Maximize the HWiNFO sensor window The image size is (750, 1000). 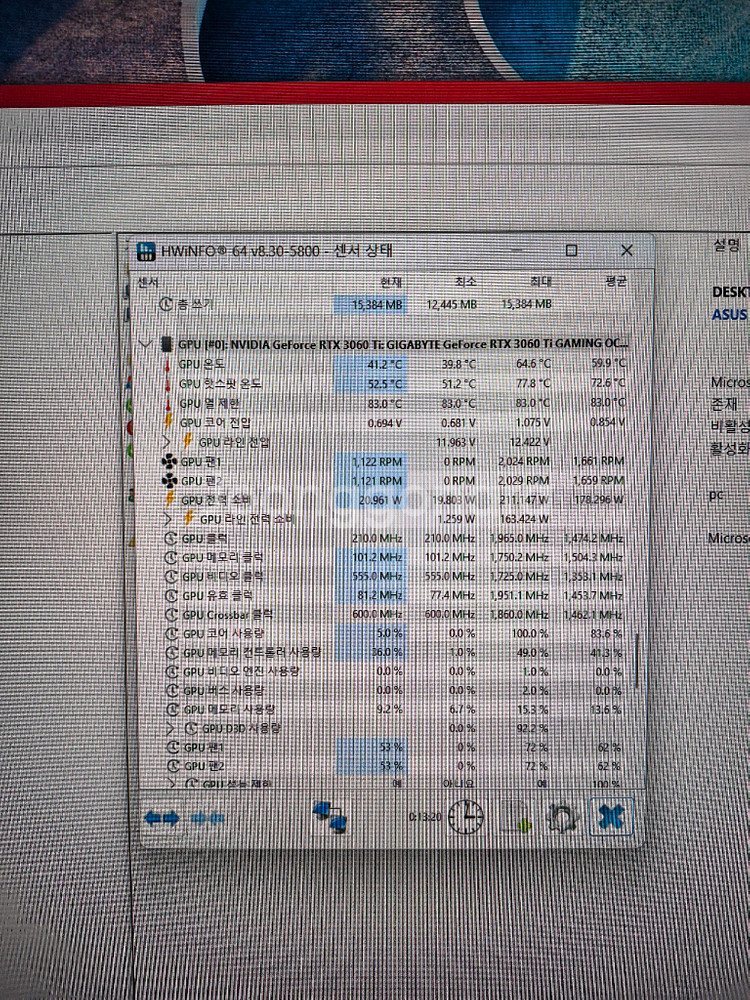point(571,251)
